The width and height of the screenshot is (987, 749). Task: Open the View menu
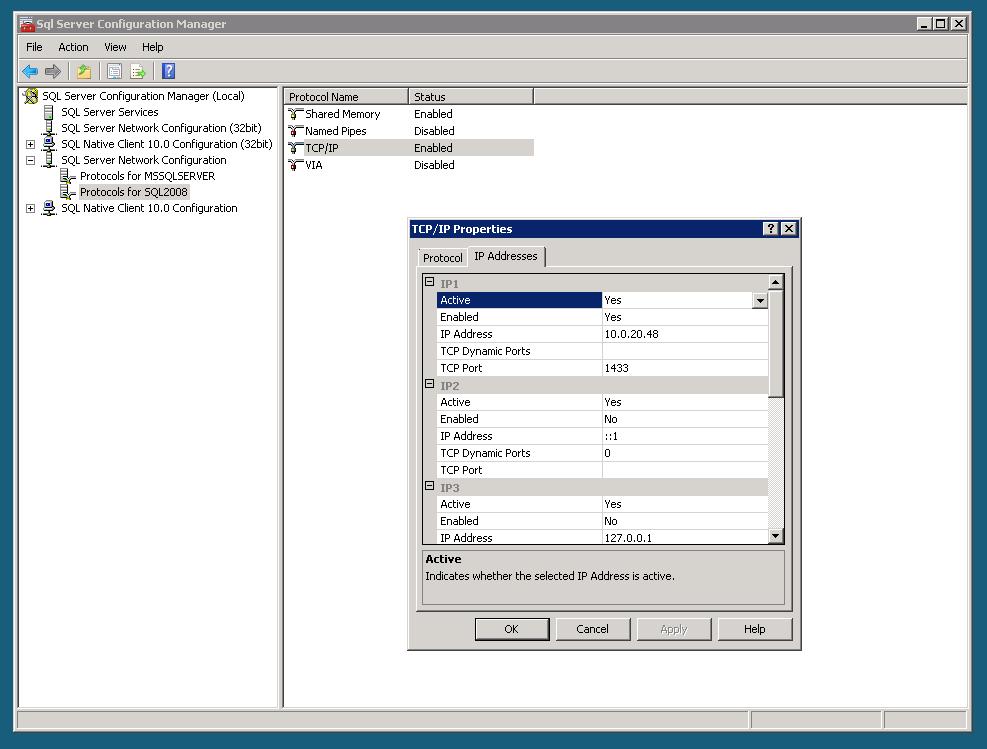click(x=115, y=47)
